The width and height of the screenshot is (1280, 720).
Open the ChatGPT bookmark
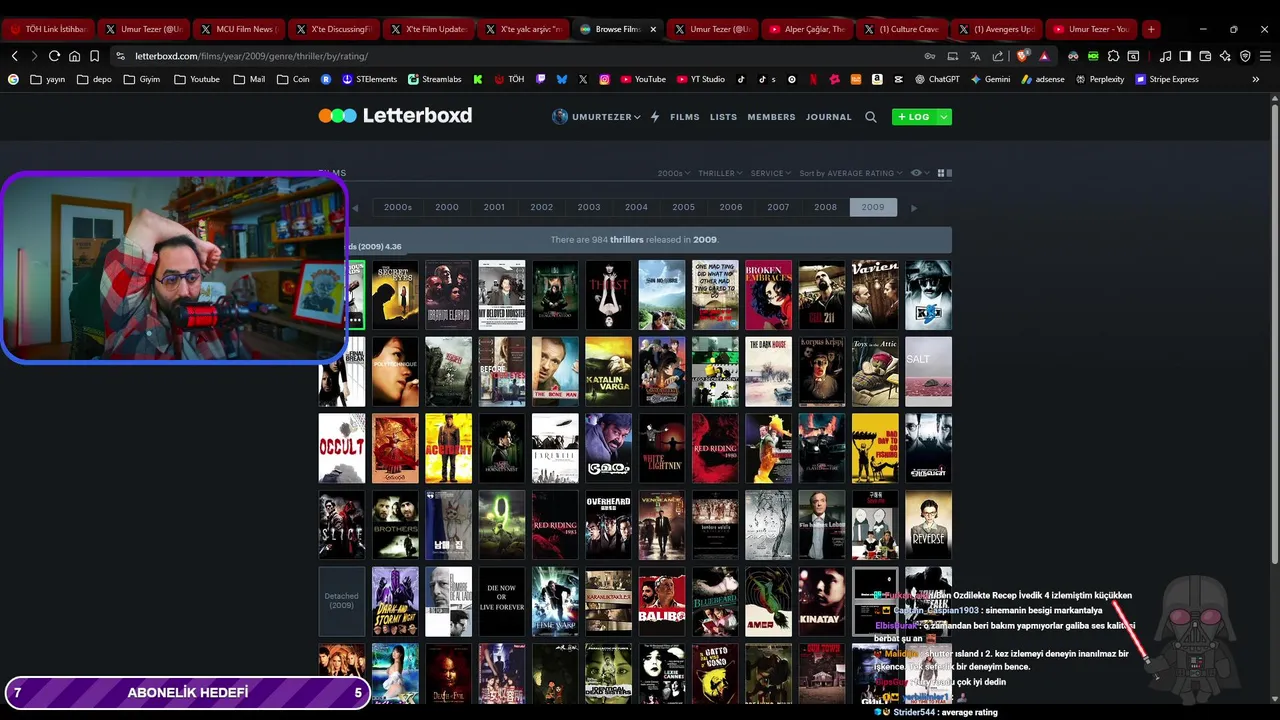pyautogui.click(x=937, y=79)
